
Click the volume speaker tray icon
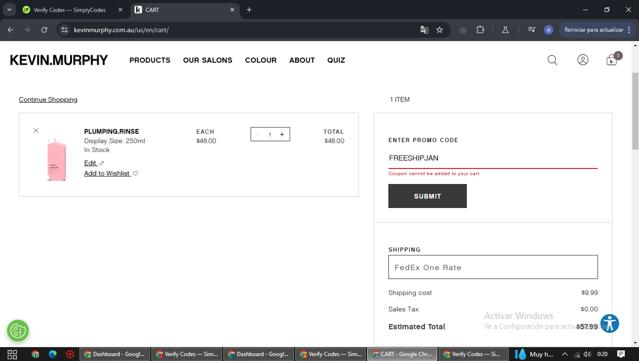587,354
